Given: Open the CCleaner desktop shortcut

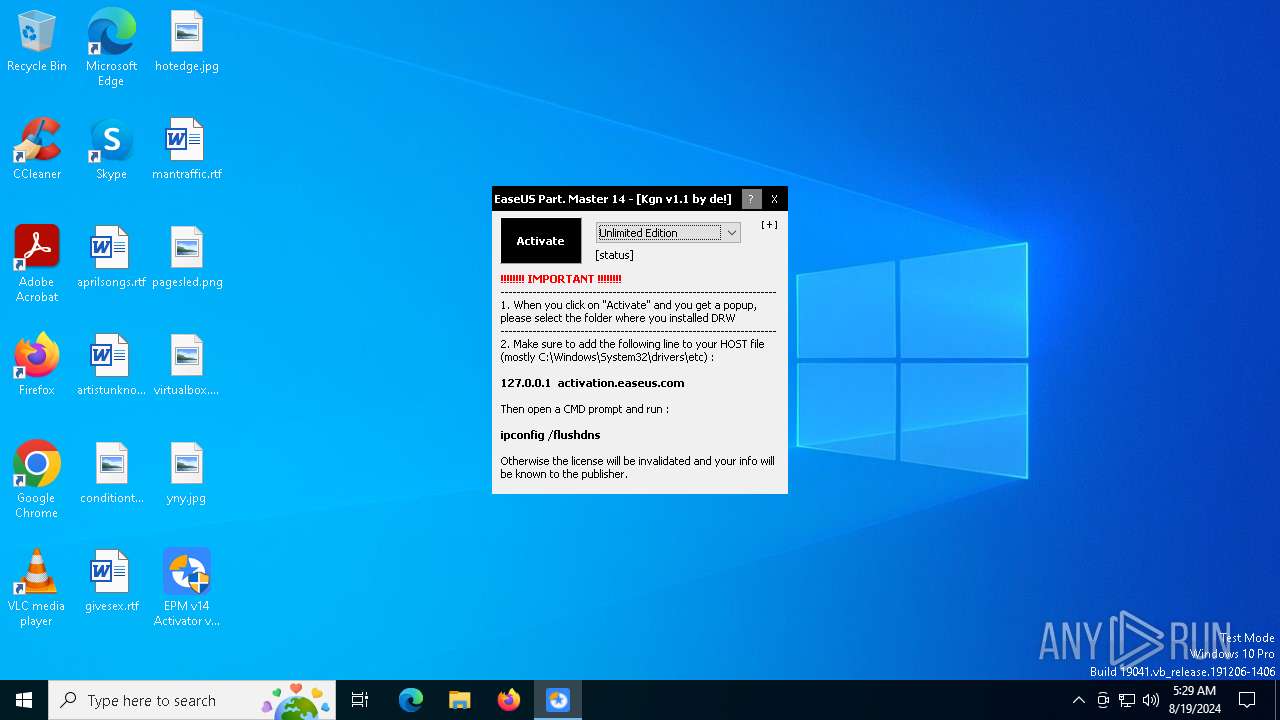Looking at the screenshot, I should point(37,150).
